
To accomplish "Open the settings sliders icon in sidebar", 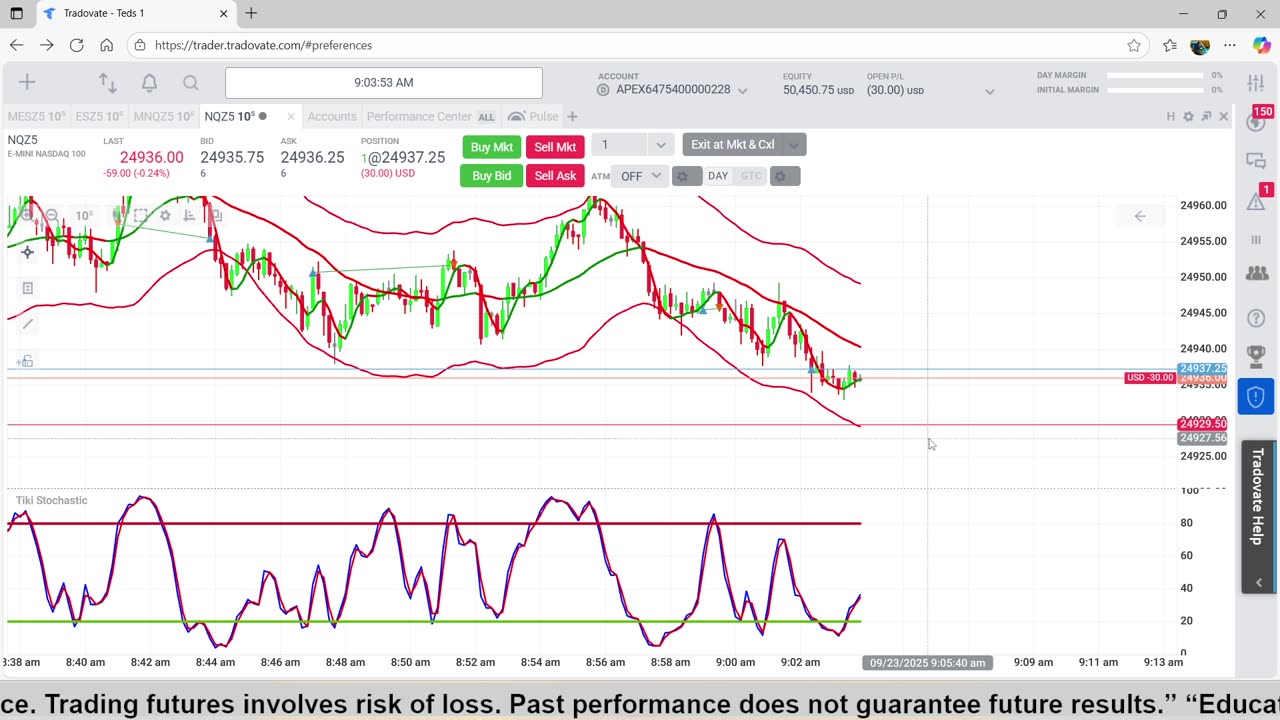I will pos(1256,83).
